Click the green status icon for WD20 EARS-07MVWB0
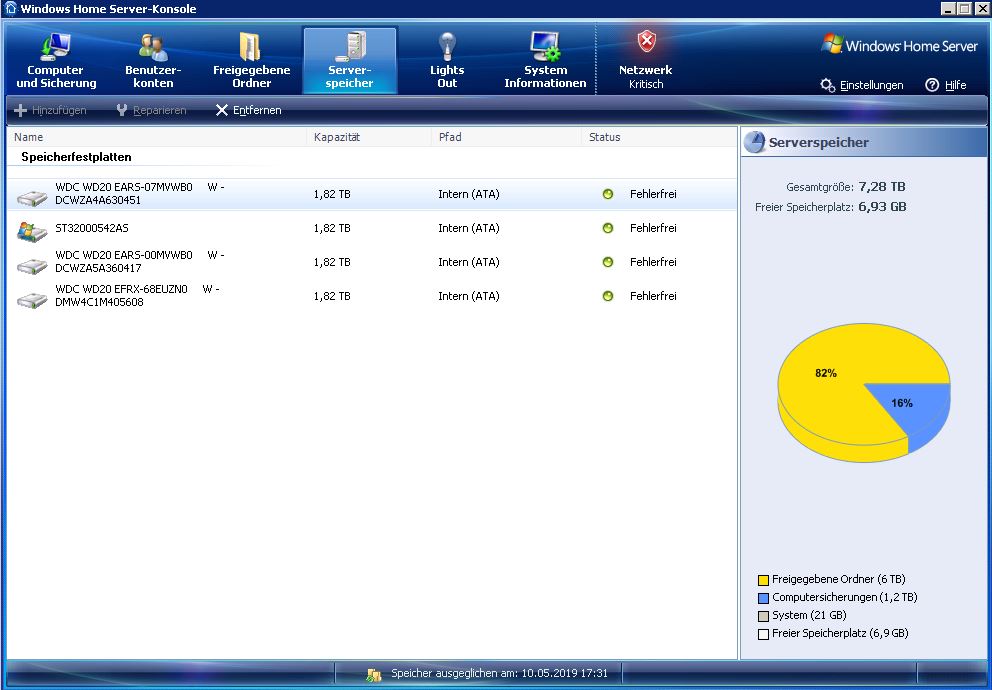The width and height of the screenshot is (992, 690). pos(608,194)
